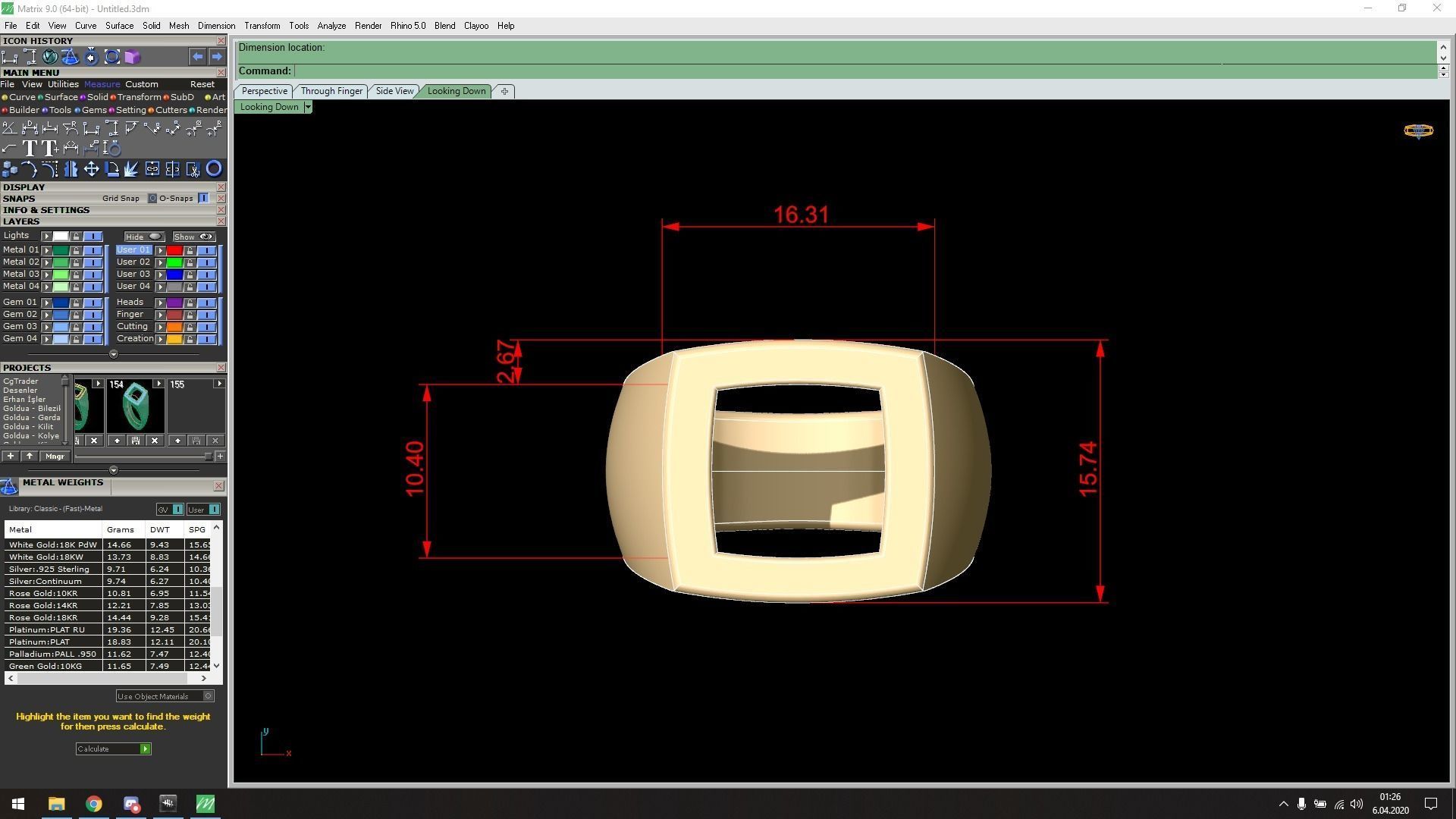The width and height of the screenshot is (1456, 819).
Task: Click the purple cube icon in Icon History
Action: coord(132,57)
